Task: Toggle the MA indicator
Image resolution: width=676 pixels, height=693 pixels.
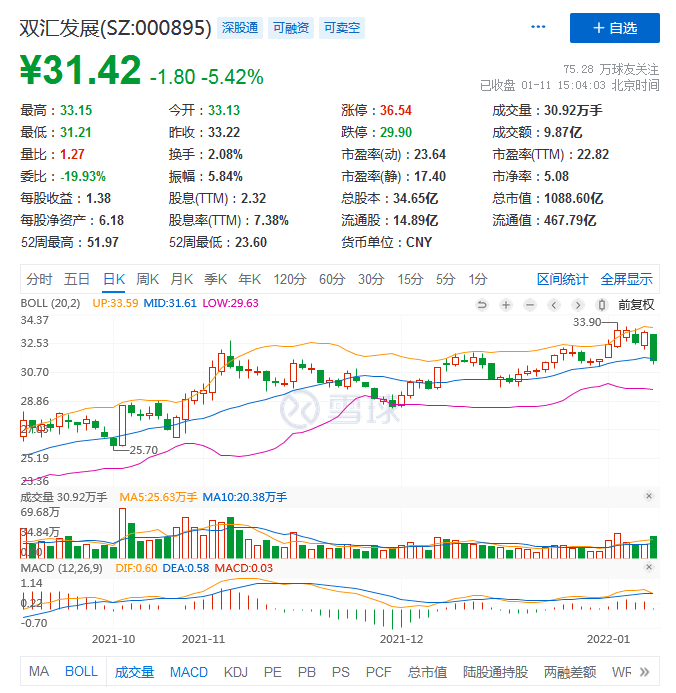Action: pyautogui.click(x=39, y=672)
